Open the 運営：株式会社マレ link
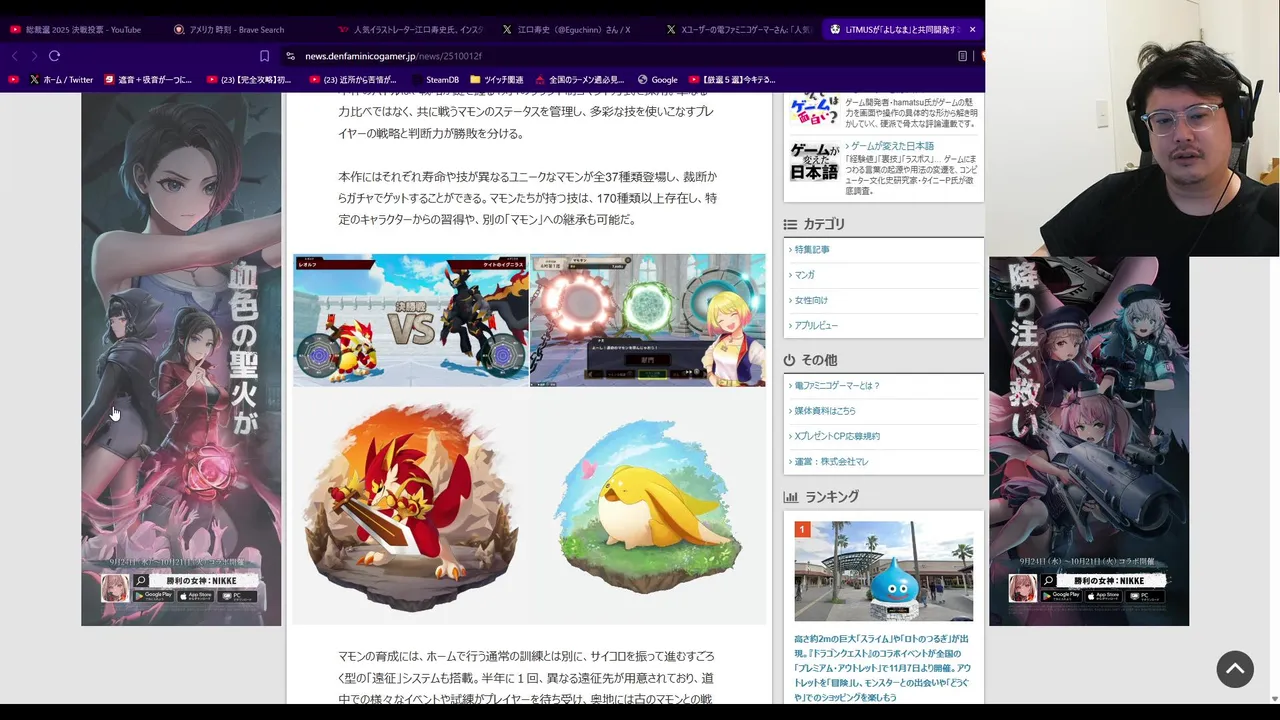The image size is (1280, 720). tap(832, 461)
